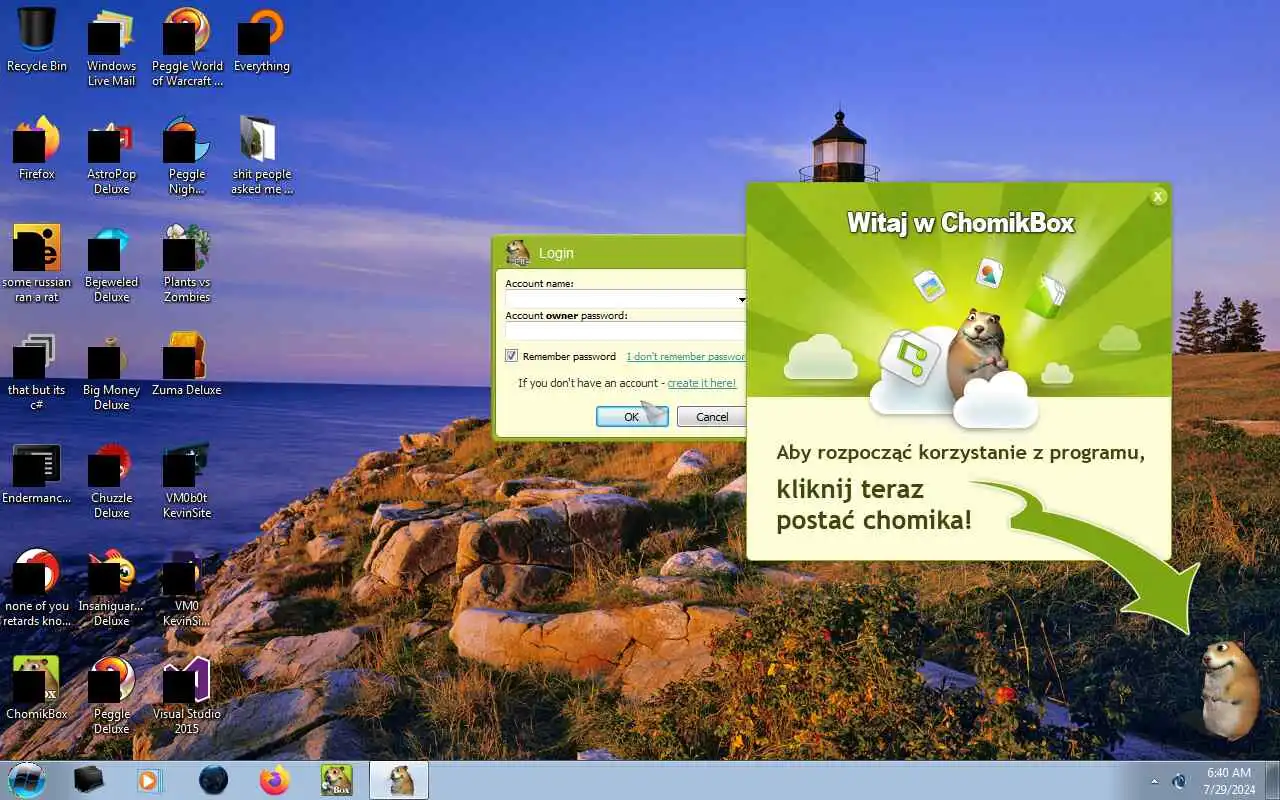This screenshot has height=800, width=1280.
Task: Select 'none of you retards kno...' desktop icon
Action: click(37, 586)
